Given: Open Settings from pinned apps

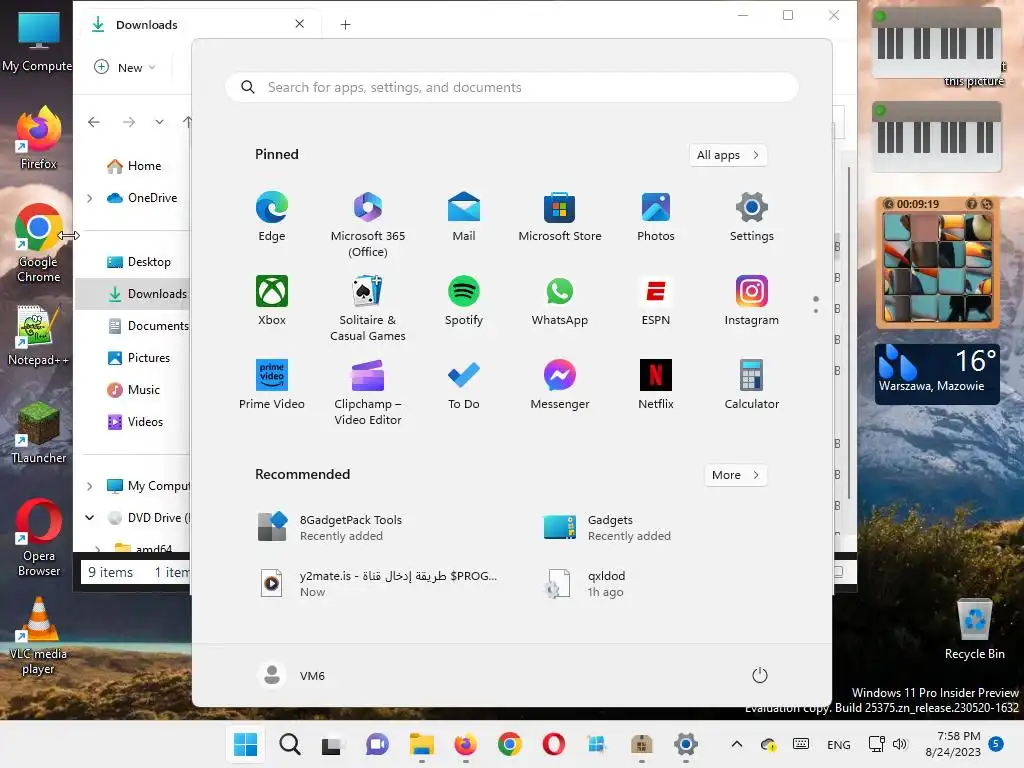Looking at the screenshot, I should coord(752,217).
